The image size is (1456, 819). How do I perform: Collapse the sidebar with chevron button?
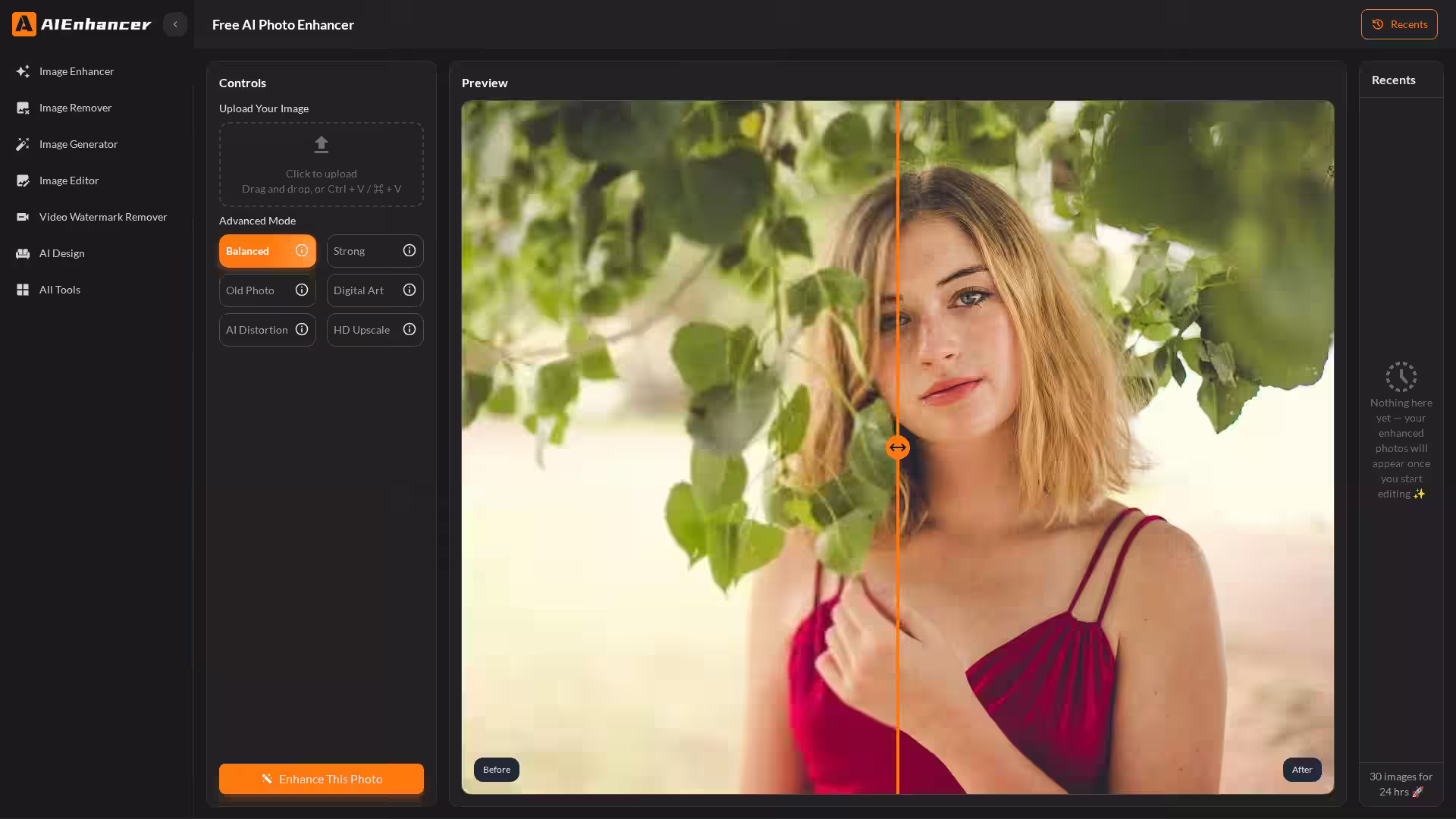(175, 24)
